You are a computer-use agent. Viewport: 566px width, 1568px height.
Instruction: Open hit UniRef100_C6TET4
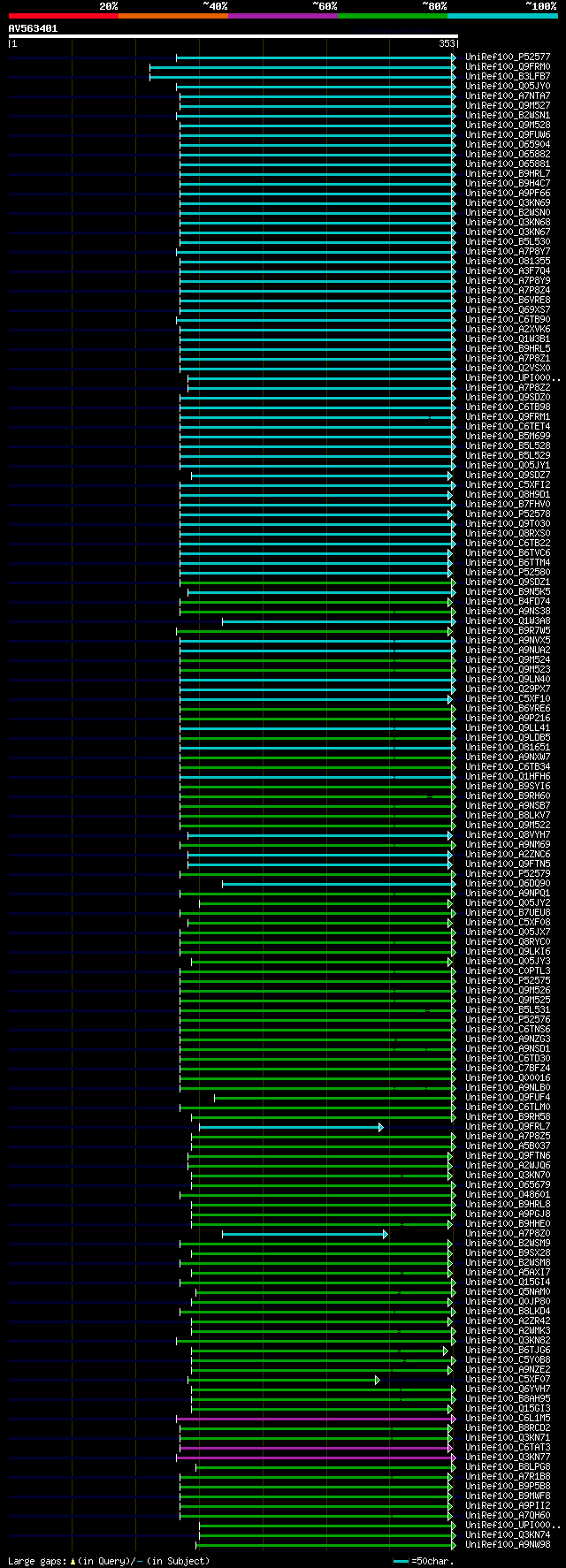508,427
